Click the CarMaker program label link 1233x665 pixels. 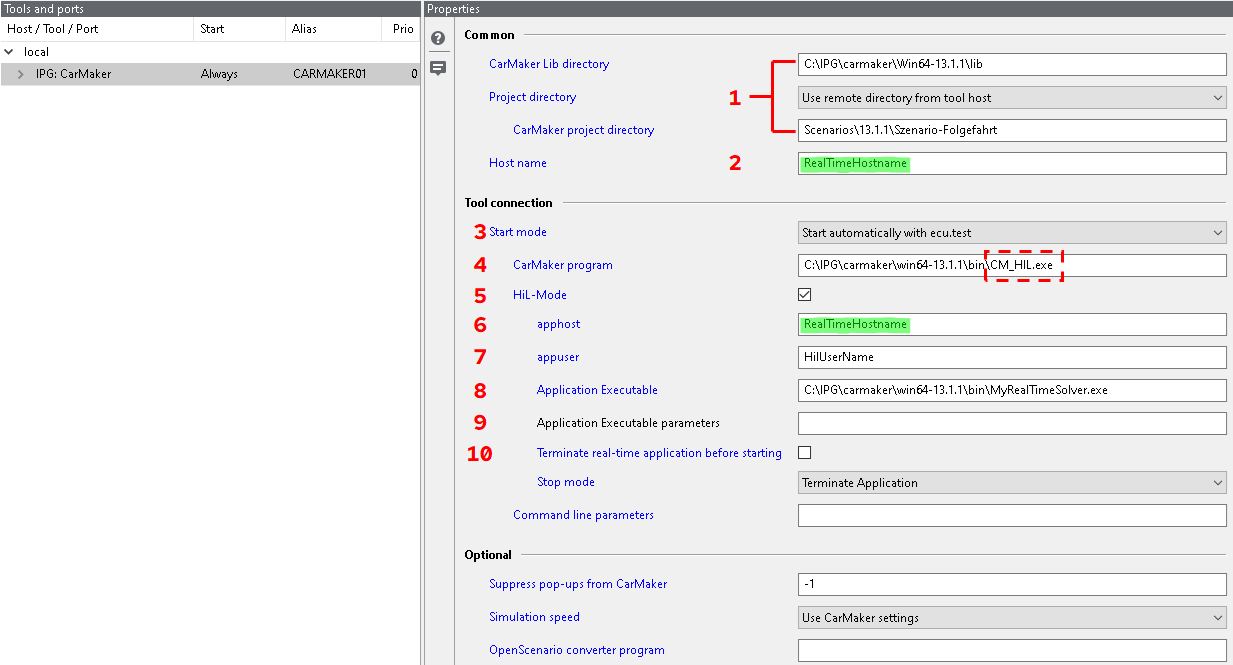(x=563, y=265)
